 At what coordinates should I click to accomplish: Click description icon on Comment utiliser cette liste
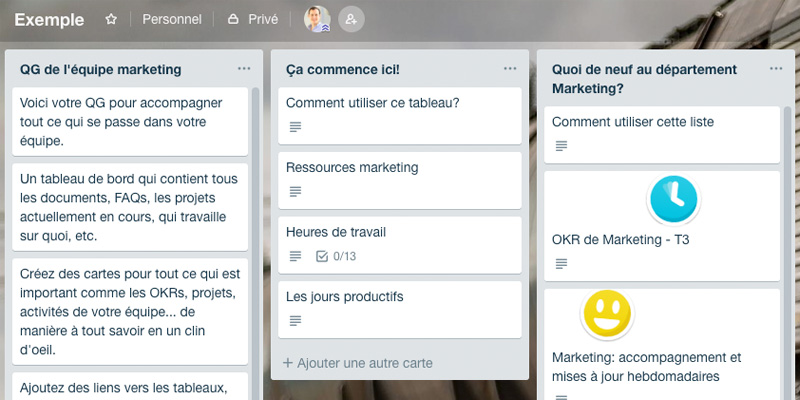[561, 146]
